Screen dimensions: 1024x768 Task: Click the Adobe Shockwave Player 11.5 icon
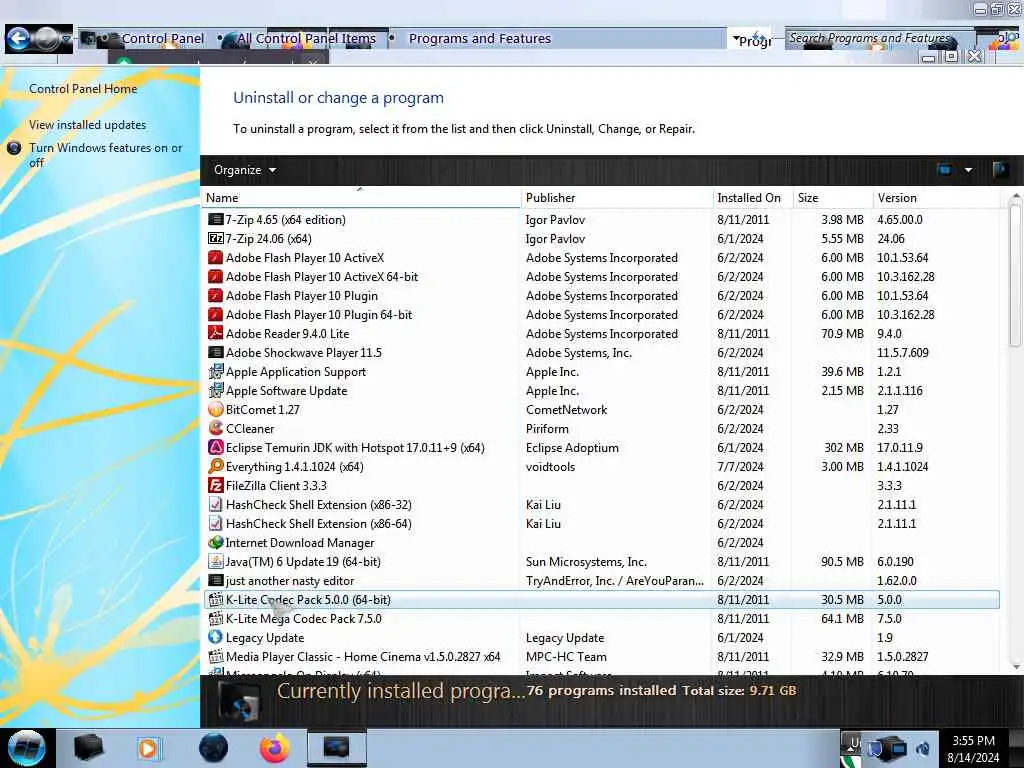[x=216, y=352]
